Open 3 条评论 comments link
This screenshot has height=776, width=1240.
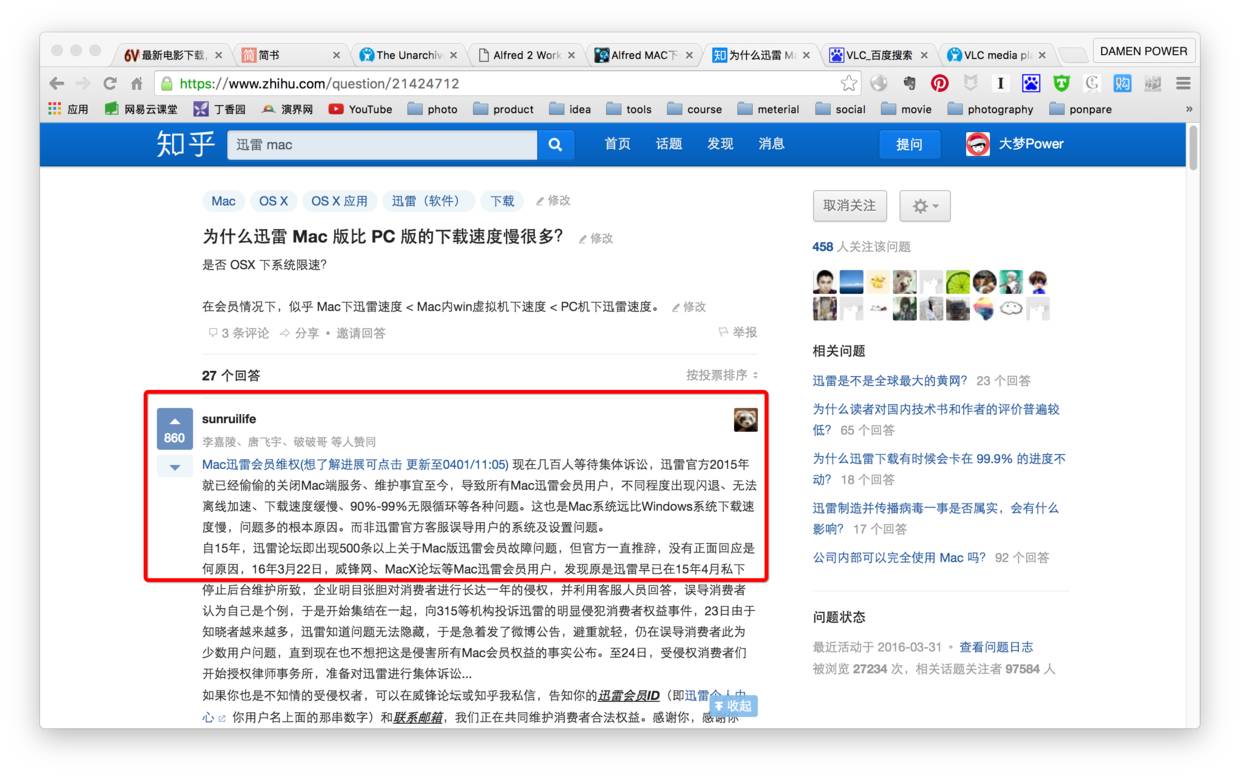click(238, 333)
